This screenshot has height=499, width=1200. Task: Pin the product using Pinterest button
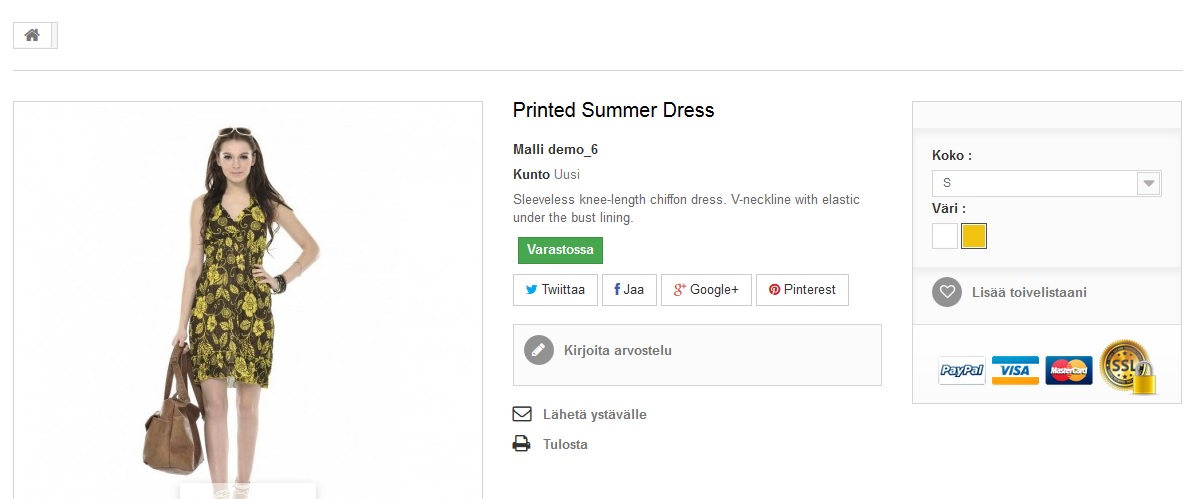coord(802,290)
